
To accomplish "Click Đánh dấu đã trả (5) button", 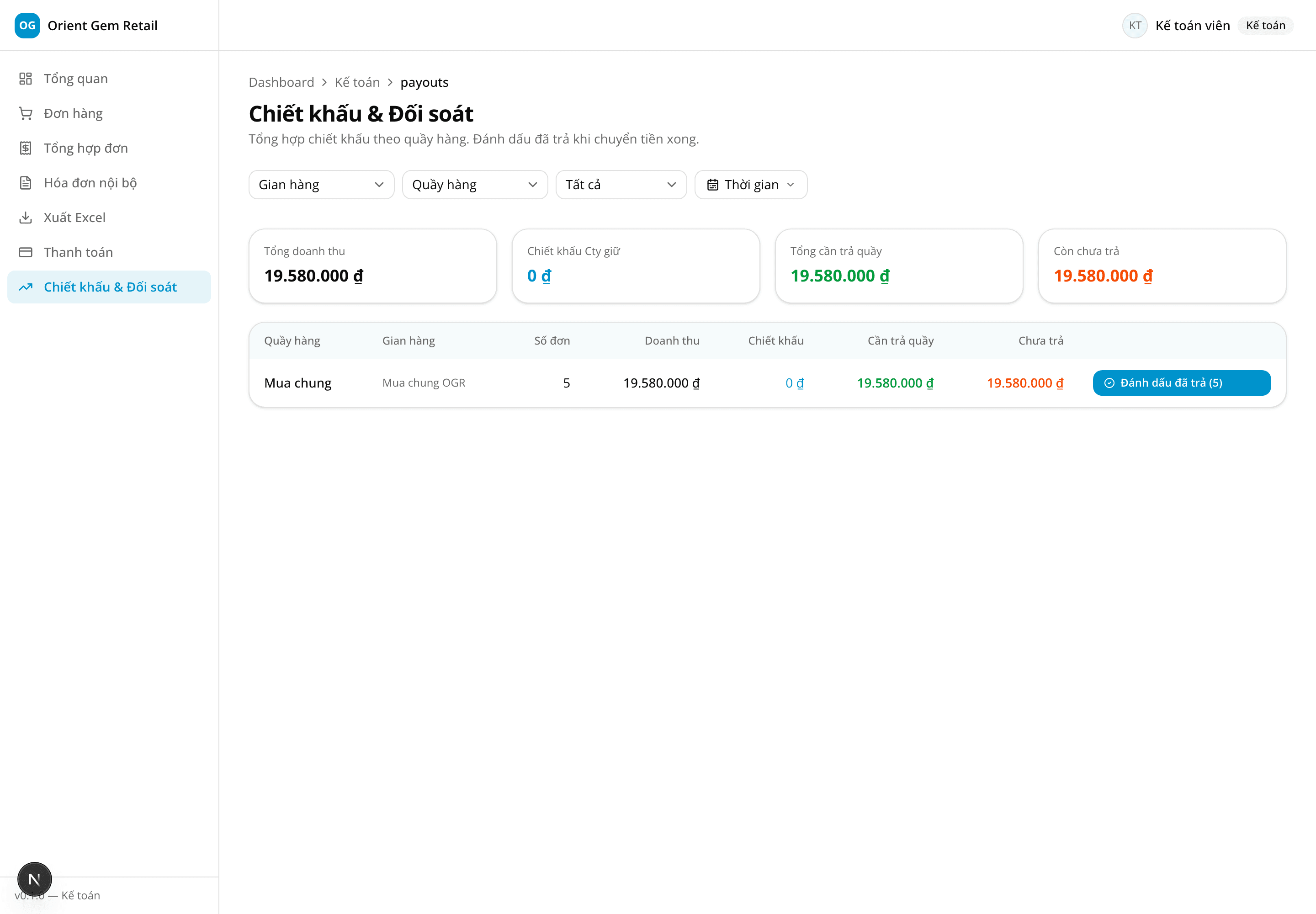I will pos(1181,383).
